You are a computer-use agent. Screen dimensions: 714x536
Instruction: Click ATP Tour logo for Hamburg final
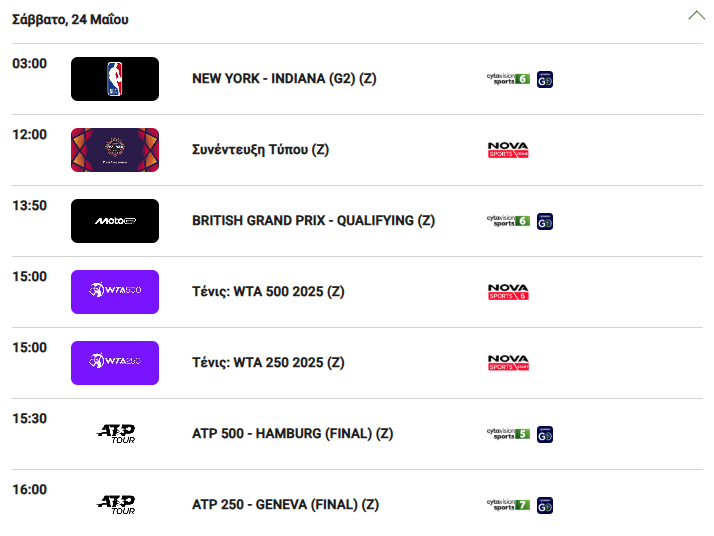pos(116,434)
